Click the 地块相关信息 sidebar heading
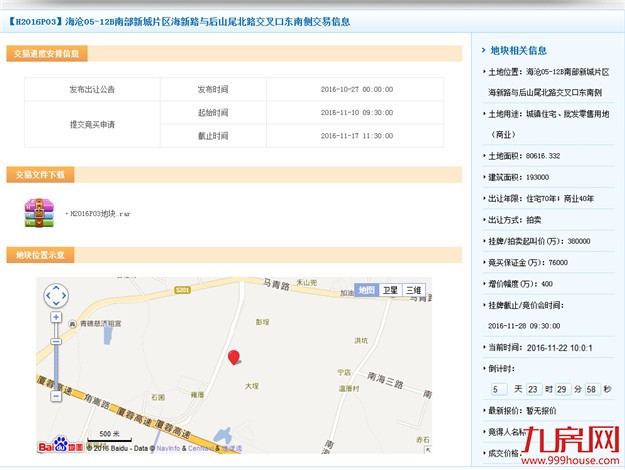The width and height of the screenshot is (625, 470). click(519, 51)
